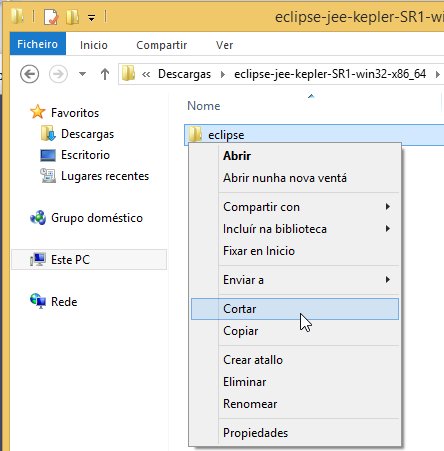Expand the eclipse-jee-kepler breadcrumb arrow
This screenshot has width=444, height=451.
437,74
